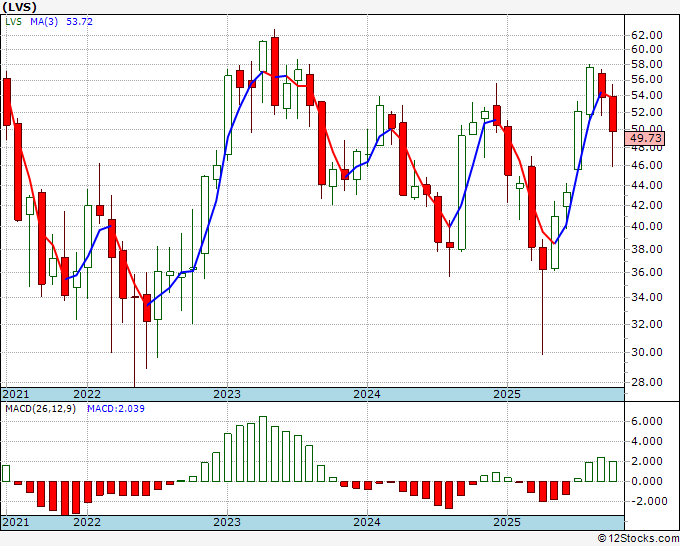The width and height of the screenshot is (680, 546).
Task: Click the 44.00 price axis label
Action: coord(647,185)
